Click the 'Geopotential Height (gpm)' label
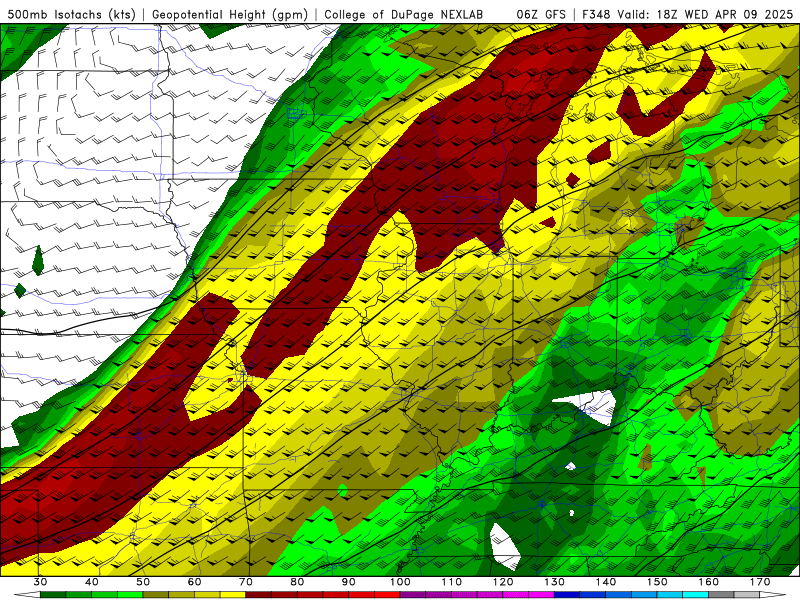 [230, 14]
